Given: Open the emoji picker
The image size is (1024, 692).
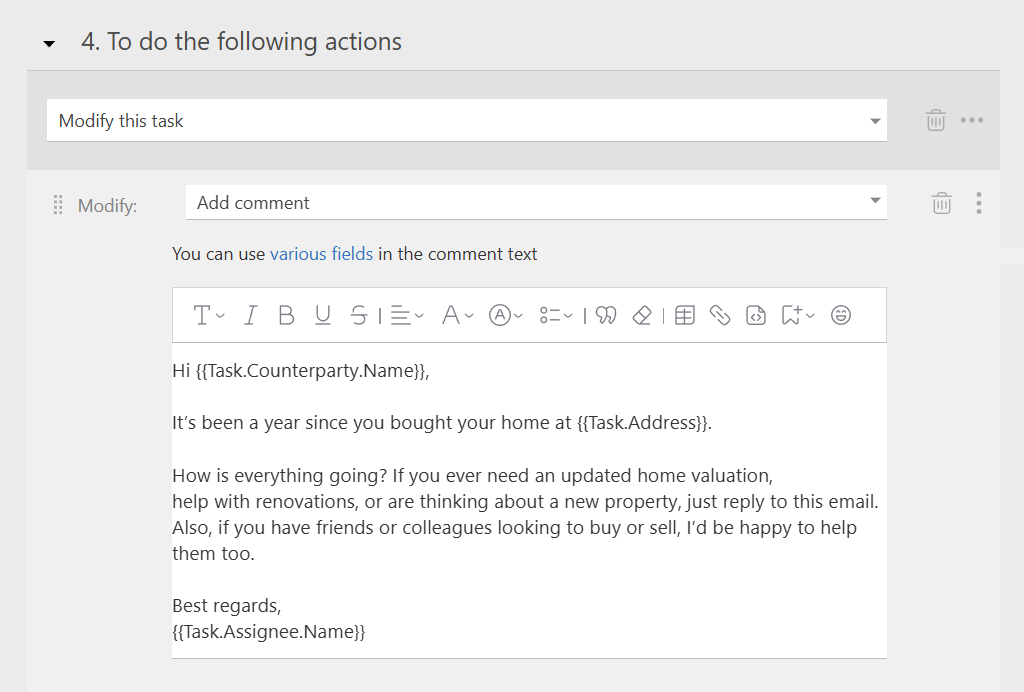Looking at the screenshot, I should click(841, 316).
